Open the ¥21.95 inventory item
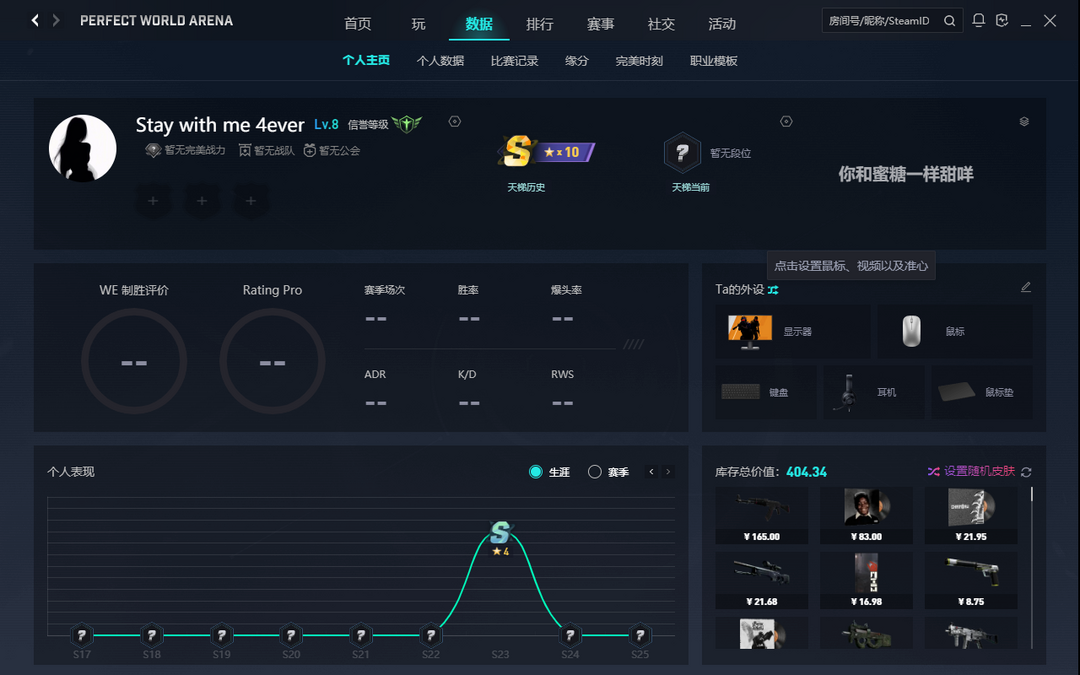1080x675 pixels. (x=971, y=515)
